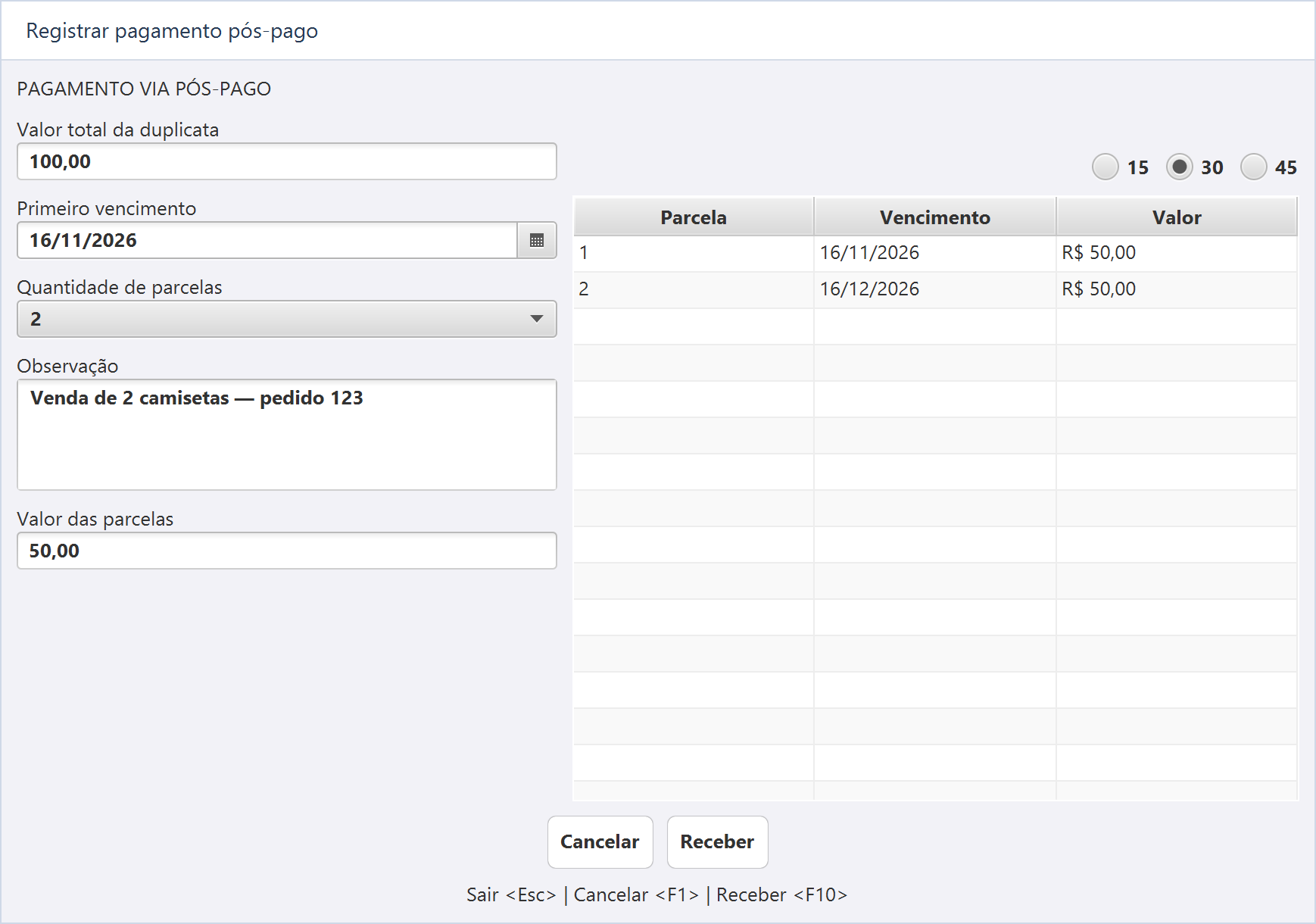Click the Receber <F10> shortcut hint
The height and width of the screenshot is (924, 1316).
781,894
